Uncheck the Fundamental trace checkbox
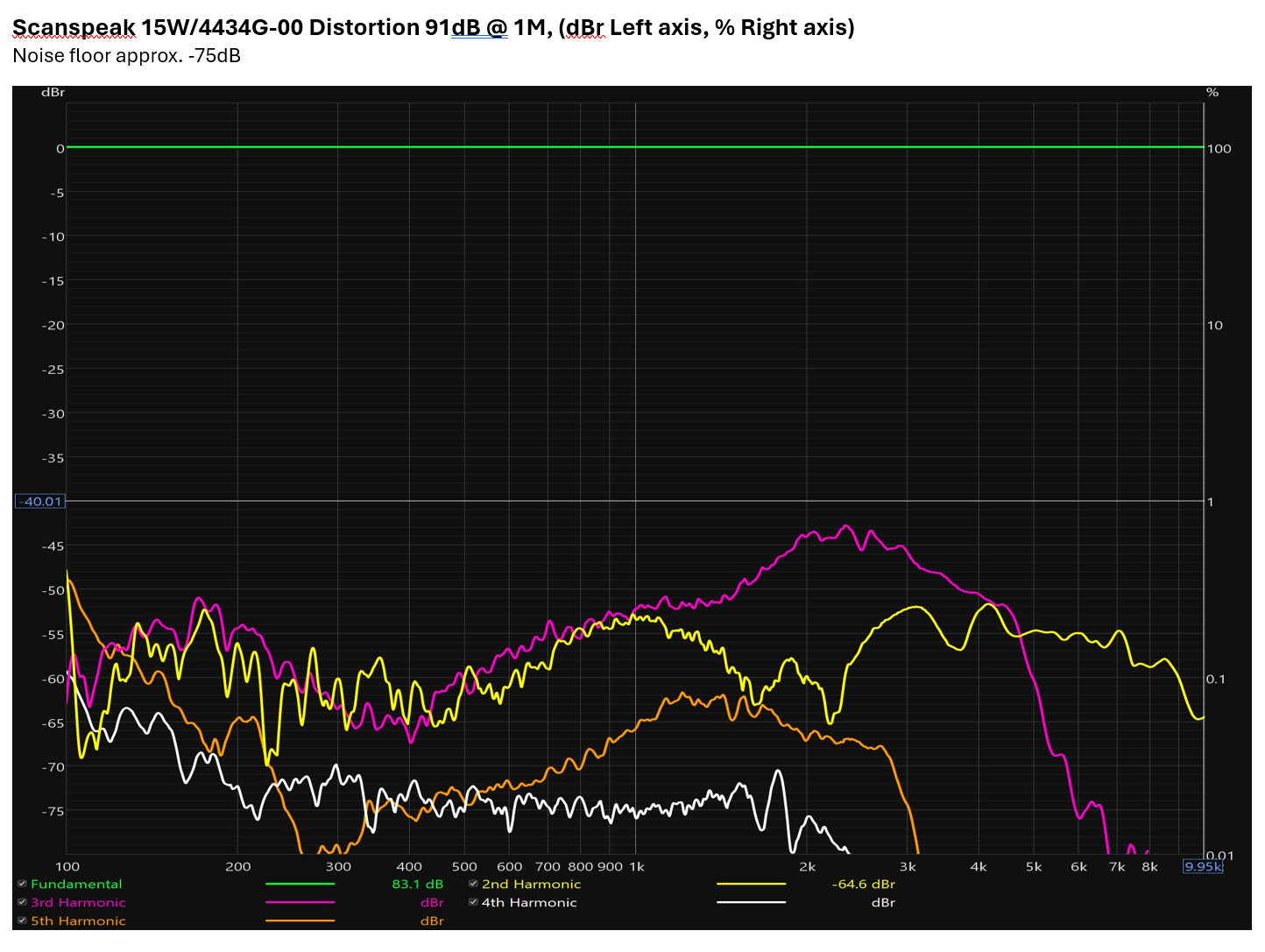This screenshot has width=1265, height=952. click(22, 884)
